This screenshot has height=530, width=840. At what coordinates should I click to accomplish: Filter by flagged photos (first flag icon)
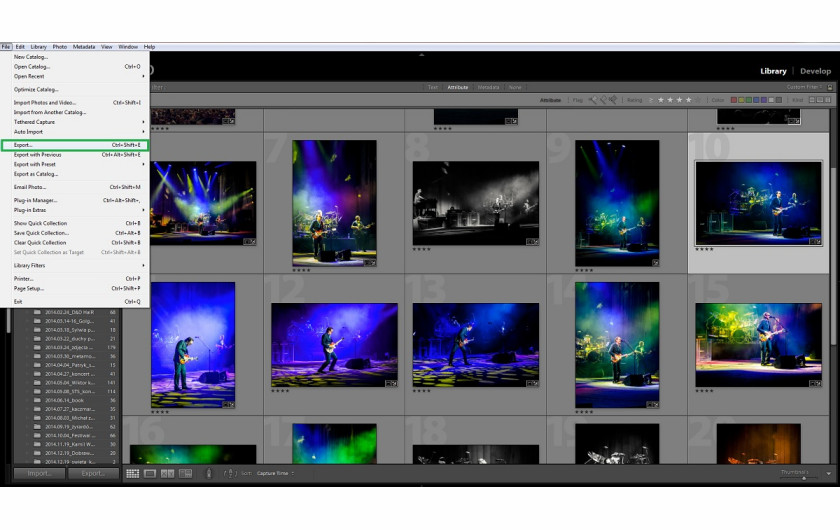(x=592, y=100)
